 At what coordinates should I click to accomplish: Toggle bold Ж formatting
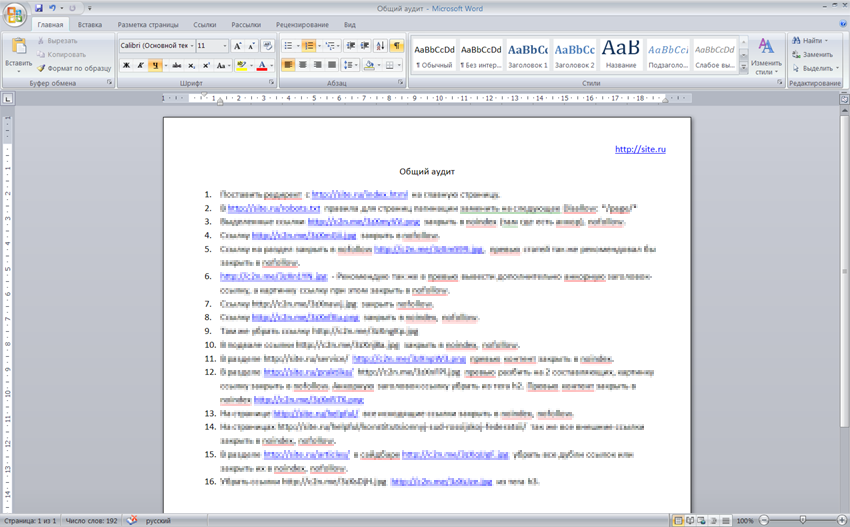(126, 65)
